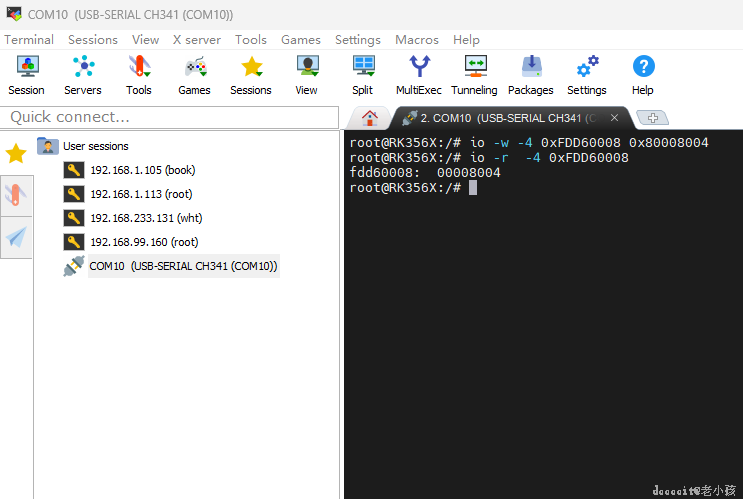This screenshot has width=743, height=499.
Task: Open a new tab with plus button
Action: coord(652,118)
